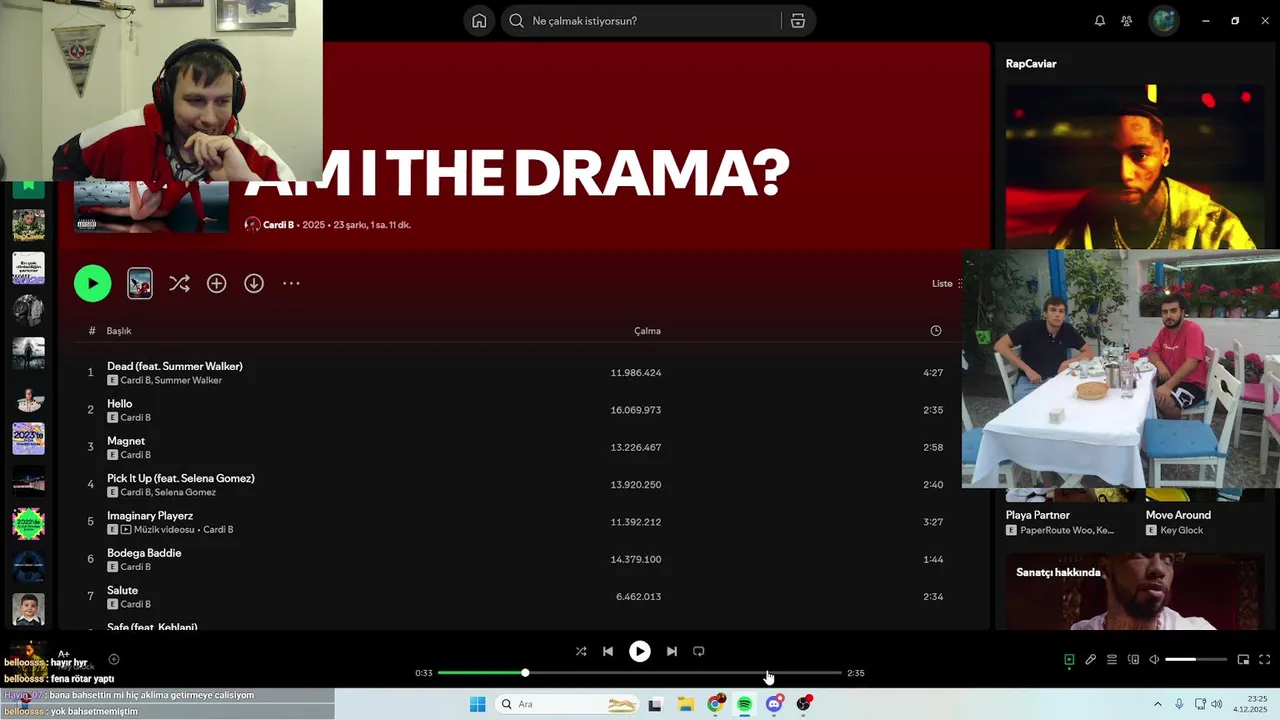Play the album with green play button

[92, 283]
